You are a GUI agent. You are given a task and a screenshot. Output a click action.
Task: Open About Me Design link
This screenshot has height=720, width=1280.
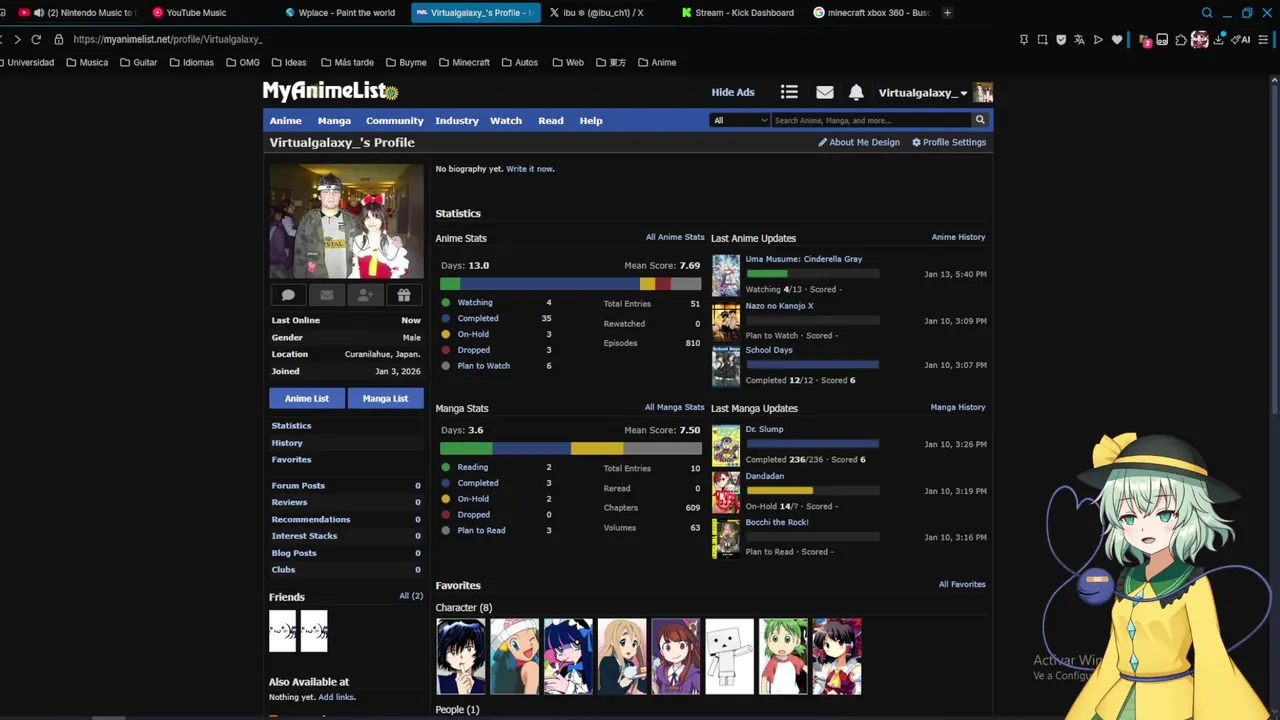(x=859, y=142)
